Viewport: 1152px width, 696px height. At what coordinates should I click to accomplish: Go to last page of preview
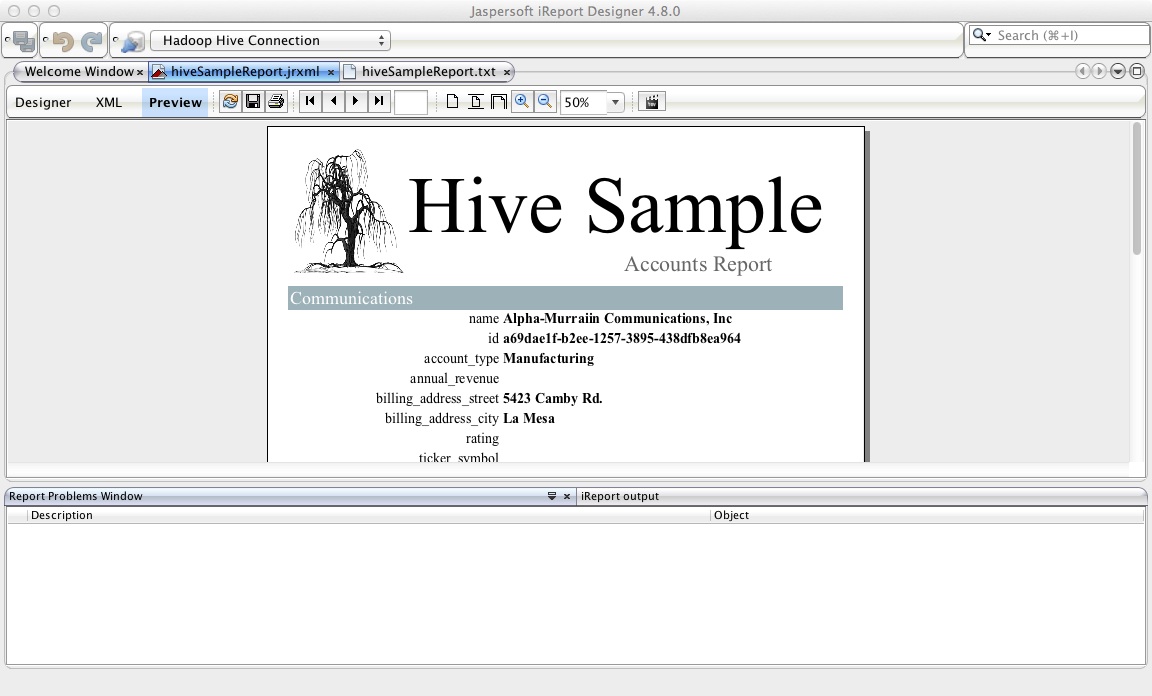(378, 101)
